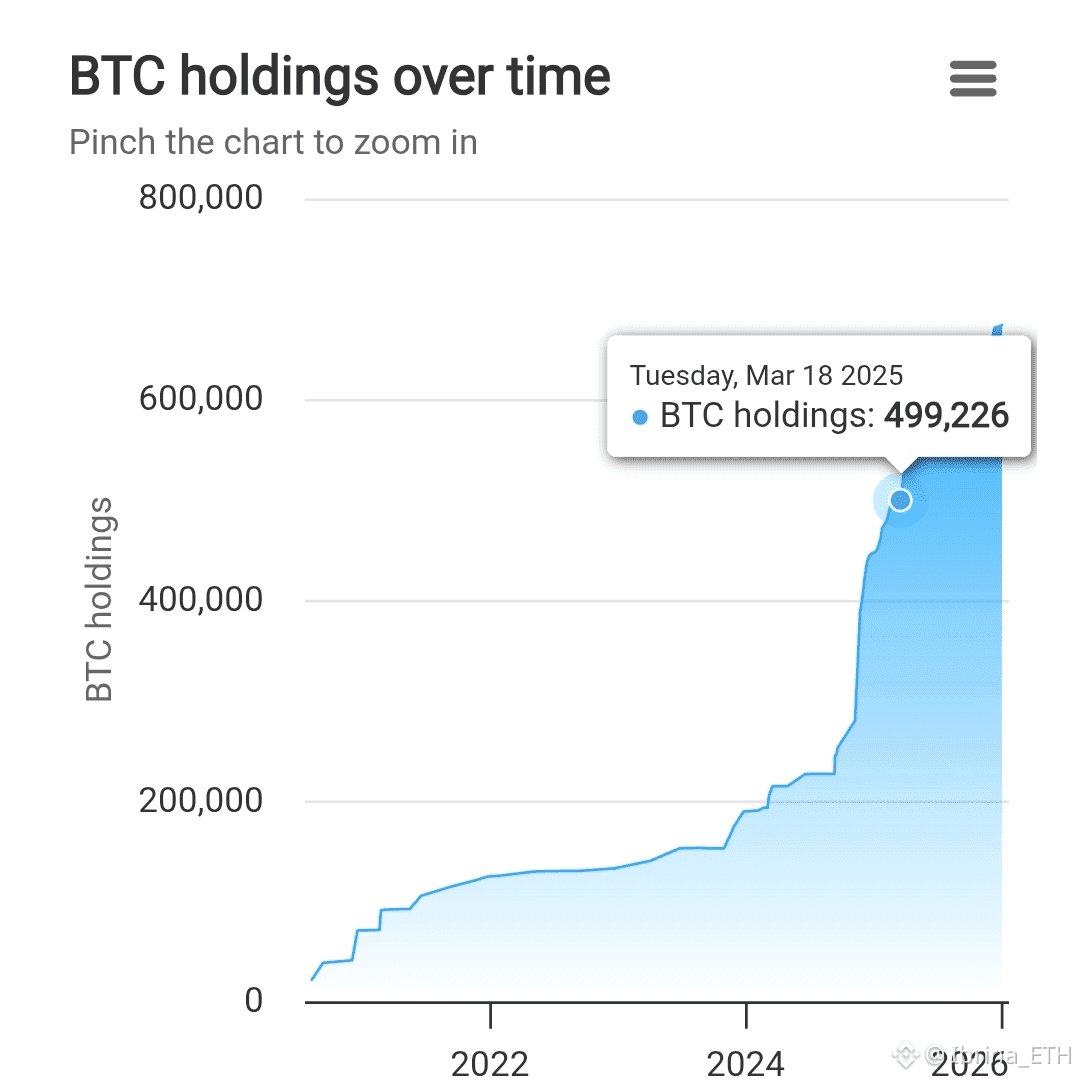Click the 2026 x-axis label
The width and height of the screenshot is (1080, 1080).
coord(968,1063)
